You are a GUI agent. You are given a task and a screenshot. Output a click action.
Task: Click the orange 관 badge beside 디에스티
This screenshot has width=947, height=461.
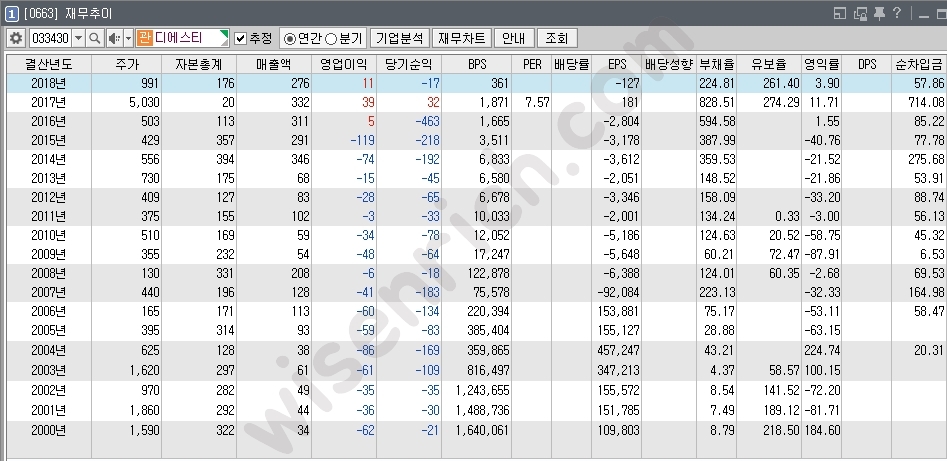click(144, 38)
